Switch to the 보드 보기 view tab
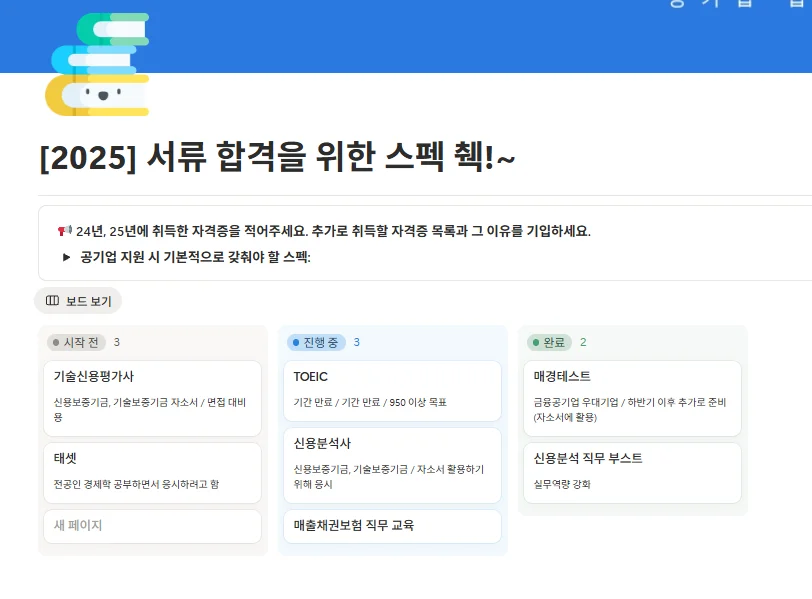812x599 pixels. 88,301
